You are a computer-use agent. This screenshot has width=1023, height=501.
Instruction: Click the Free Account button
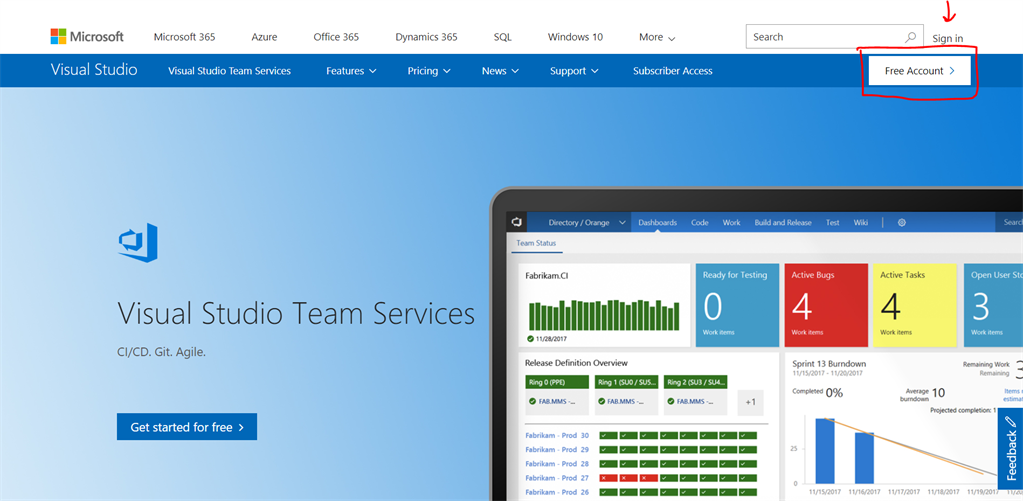click(x=919, y=70)
